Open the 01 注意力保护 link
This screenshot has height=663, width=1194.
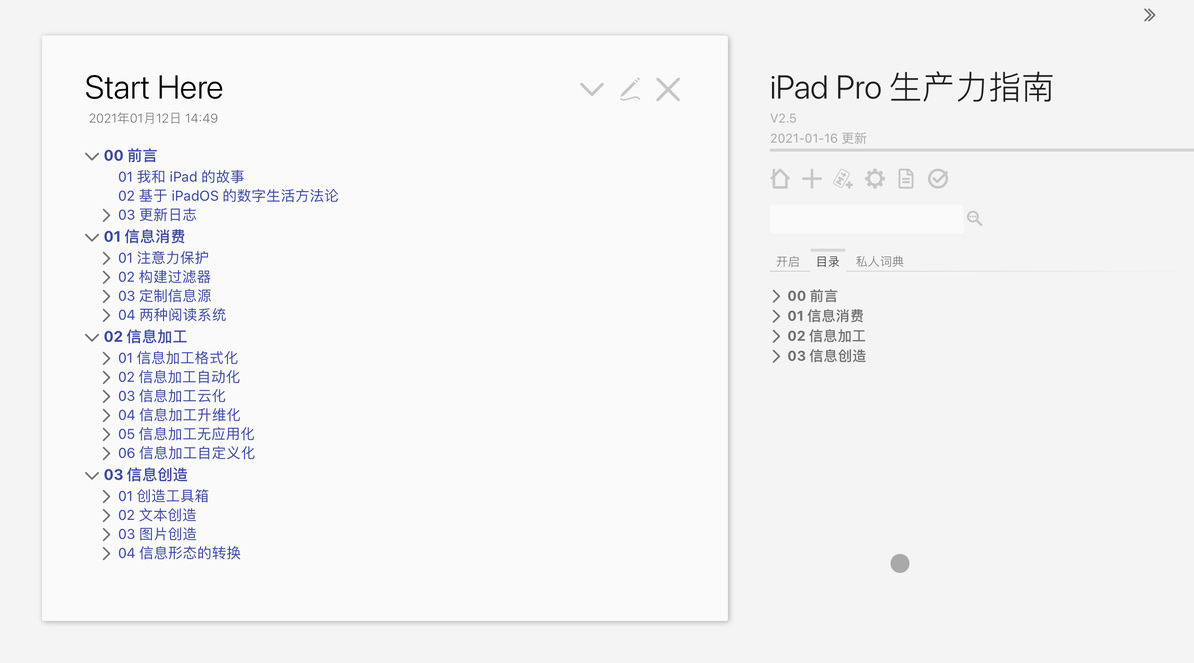click(163, 258)
